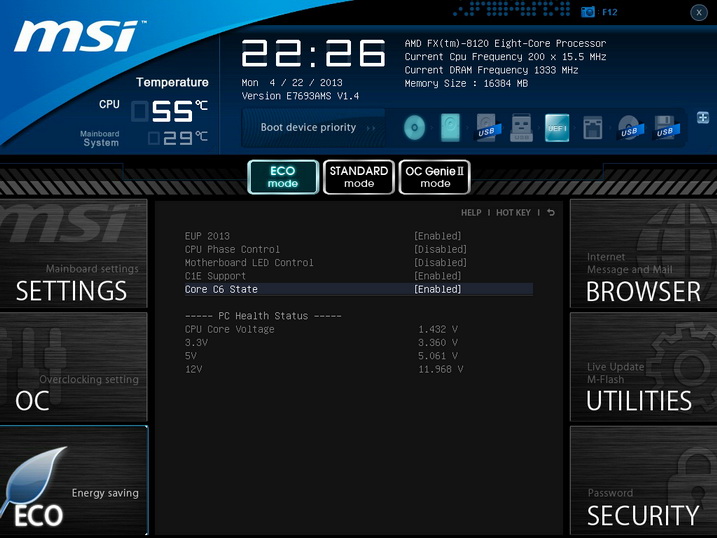Open the HOT KEY list
This screenshot has width=717, height=538.
pos(514,213)
